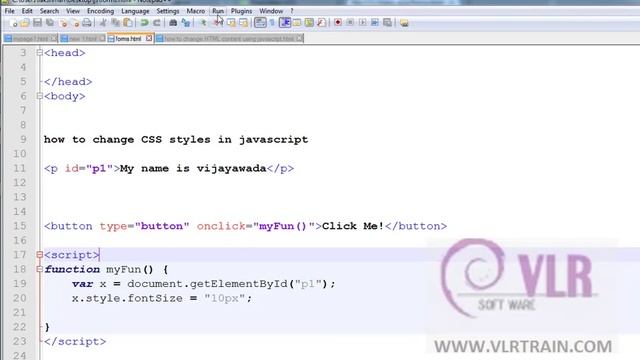Create a new document with the New icon
This screenshot has width=640, height=360.
tap(13, 23)
